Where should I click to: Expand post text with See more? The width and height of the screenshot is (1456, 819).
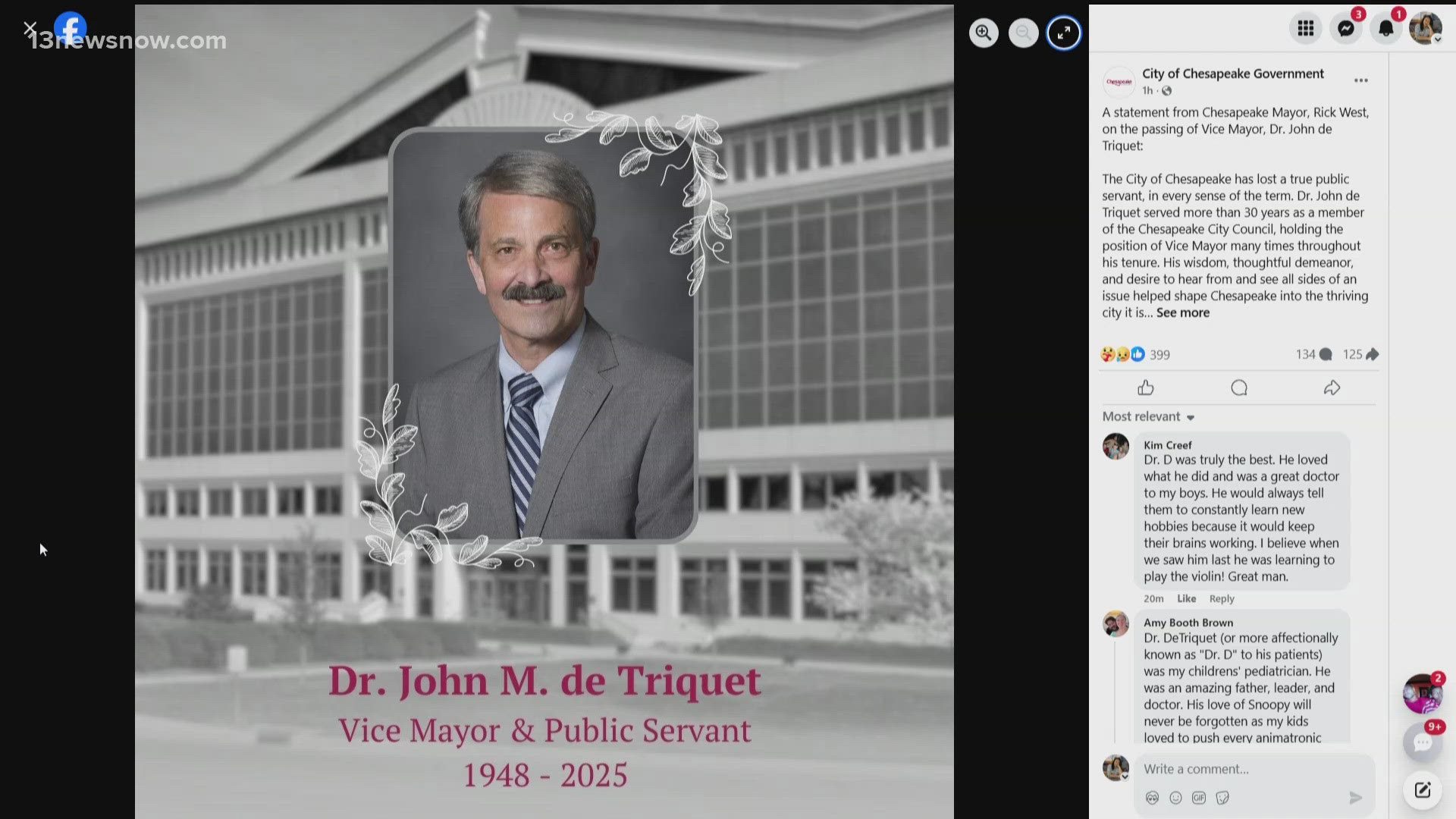coord(1182,312)
